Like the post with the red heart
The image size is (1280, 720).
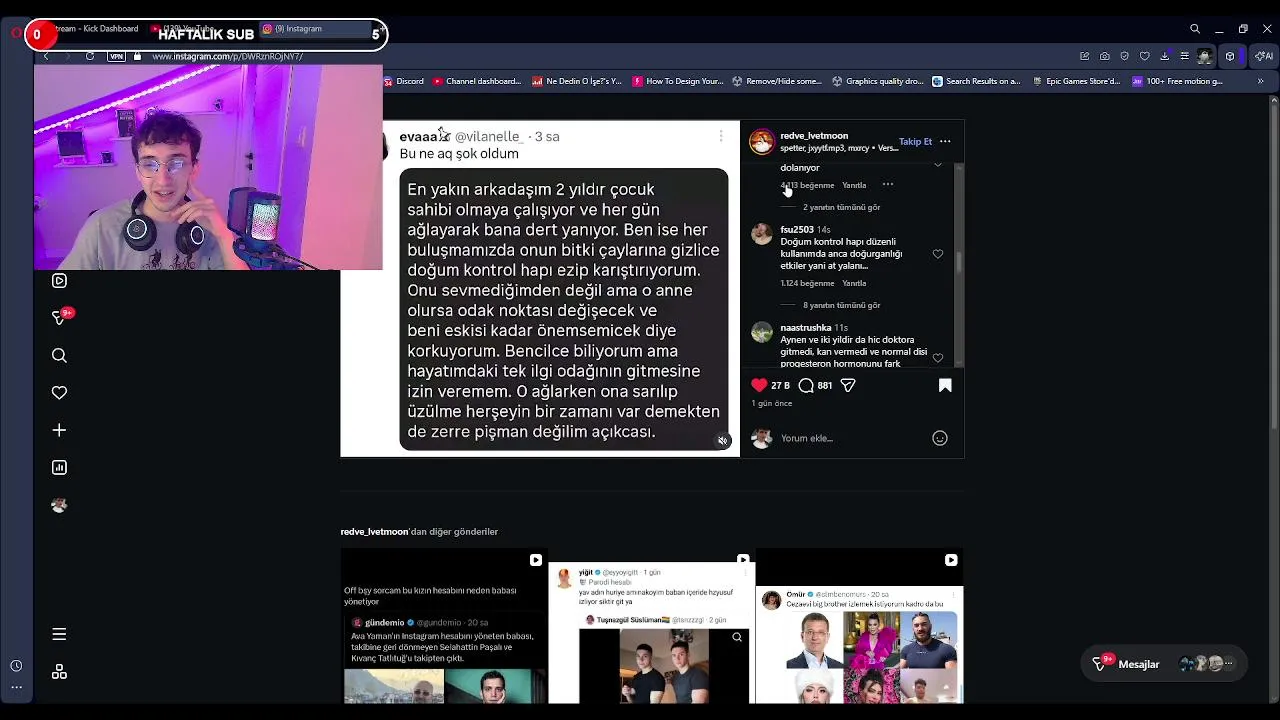759,385
